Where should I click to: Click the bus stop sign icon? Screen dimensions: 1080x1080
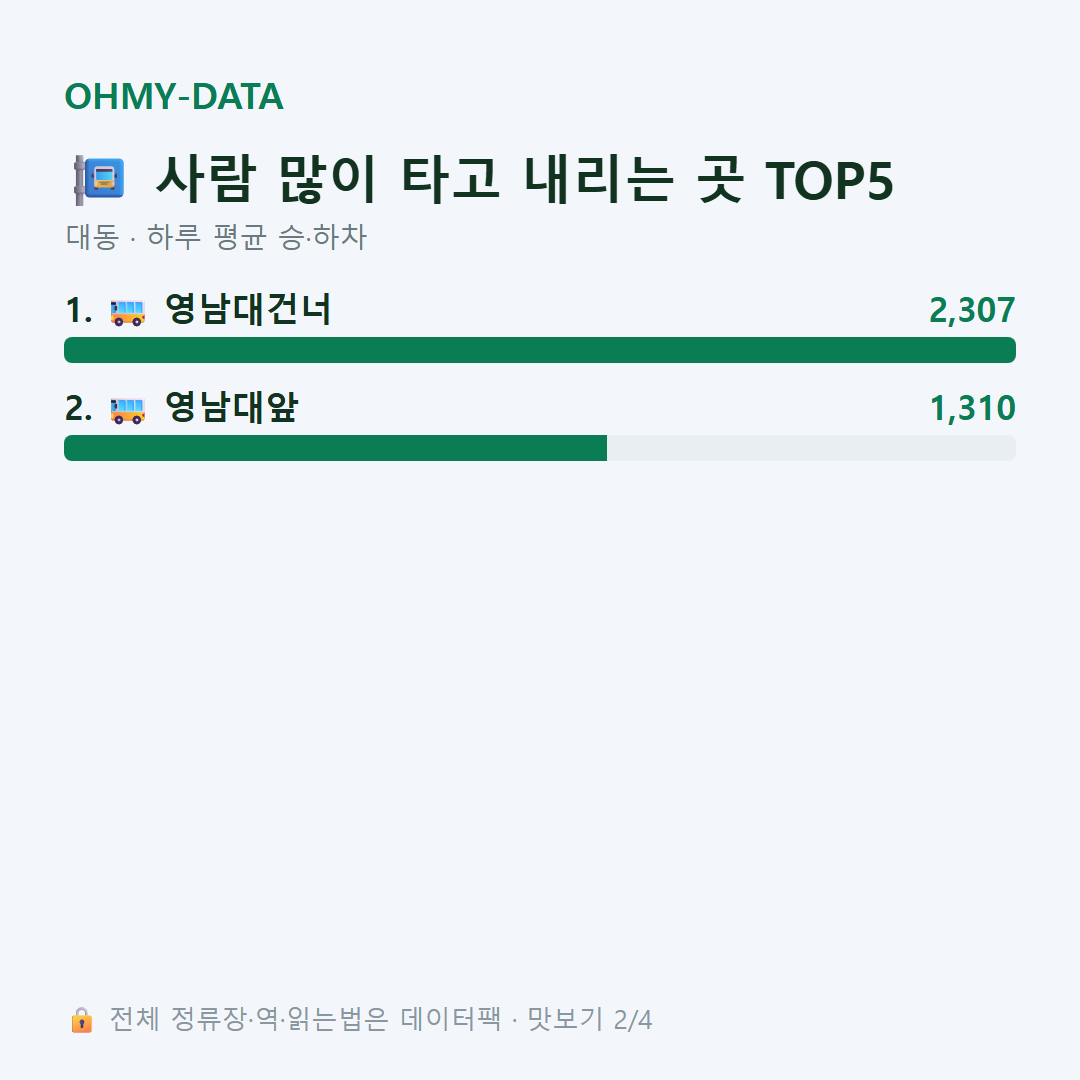coord(100,180)
